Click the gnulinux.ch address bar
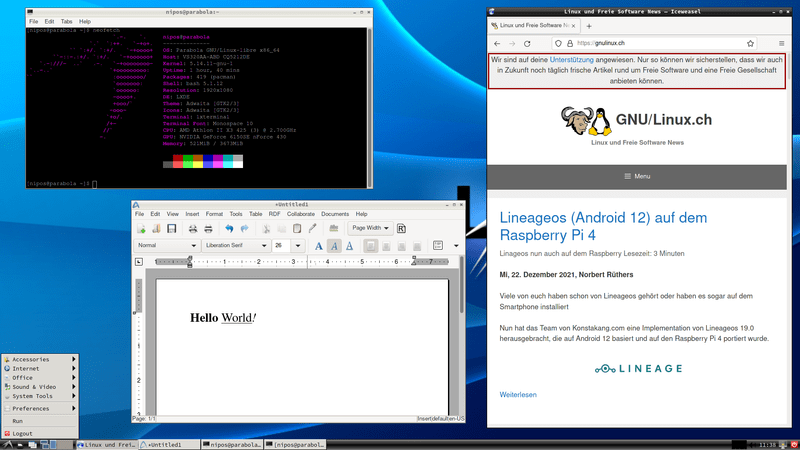The width and height of the screenshot is (800, 450). point(655,43)
